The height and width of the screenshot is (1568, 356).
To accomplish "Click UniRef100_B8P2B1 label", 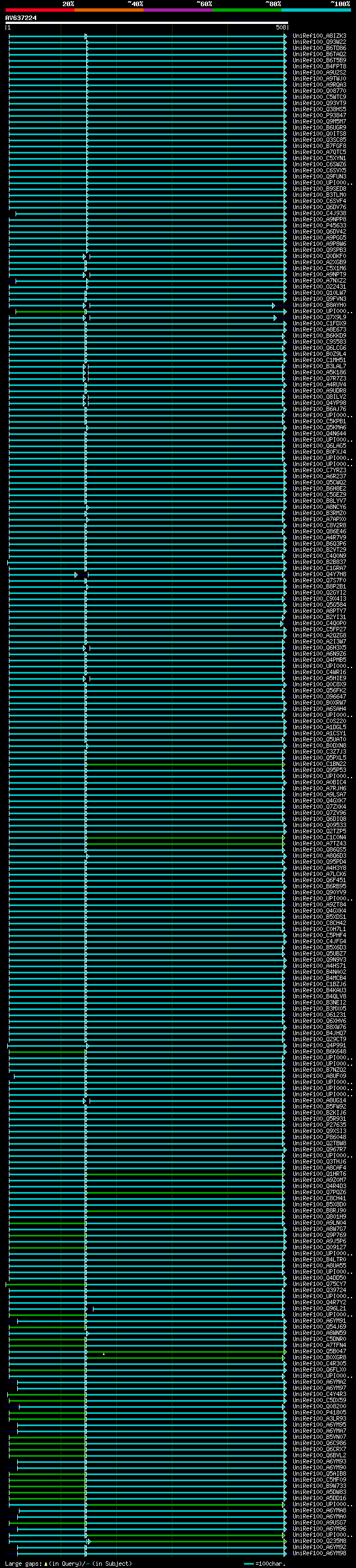I will click(319, 586).
